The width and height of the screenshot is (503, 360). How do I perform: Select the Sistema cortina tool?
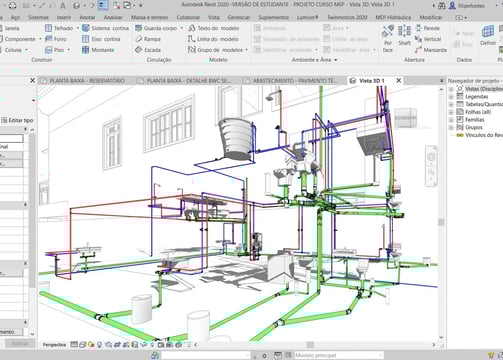pos(105,28)
